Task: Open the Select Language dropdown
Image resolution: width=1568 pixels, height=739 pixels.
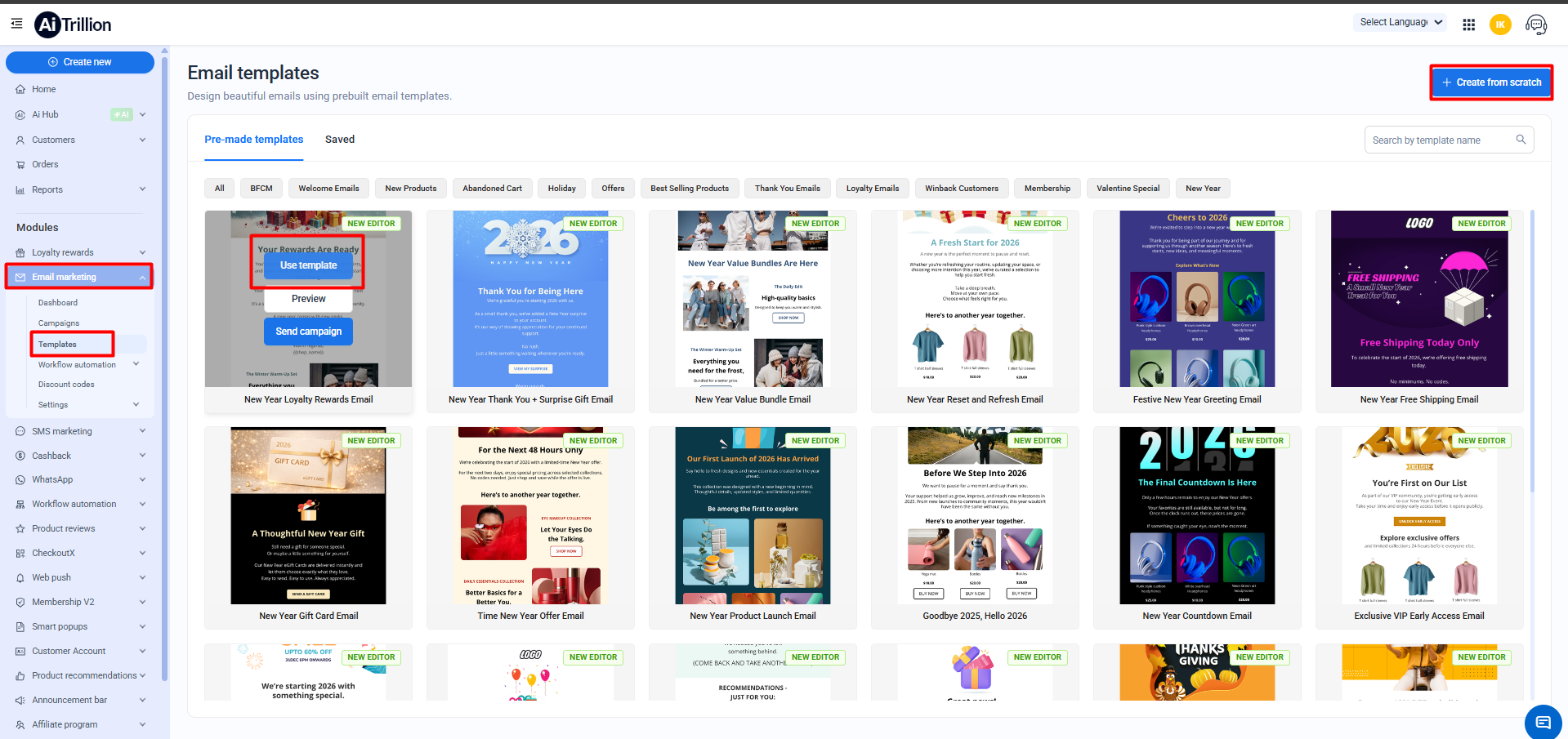Action: click(x=1400, y=23)
